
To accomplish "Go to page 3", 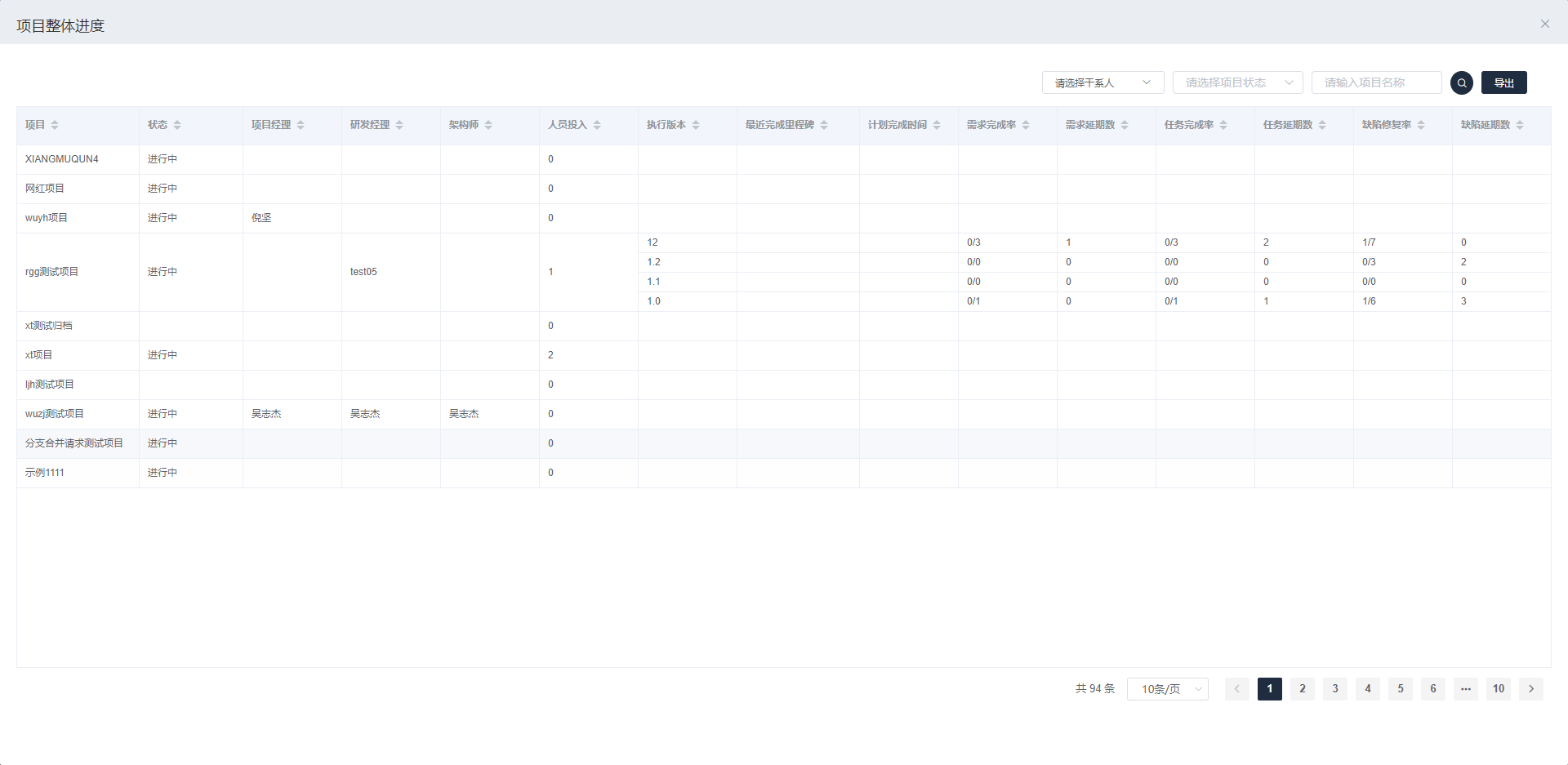I will tap(1335, 689).
